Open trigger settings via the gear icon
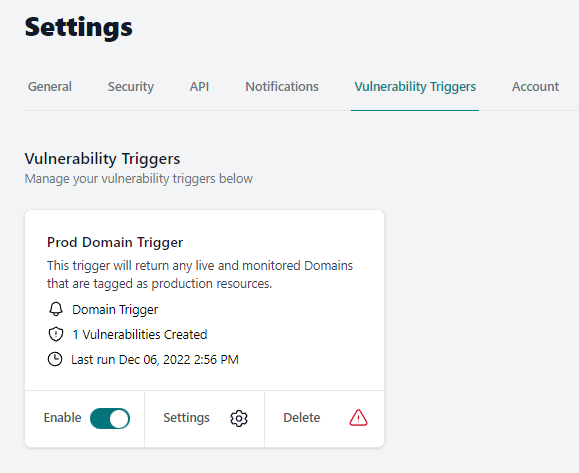Screen dimensions: 579x473 pyautogui.click(x=239, y=418)
